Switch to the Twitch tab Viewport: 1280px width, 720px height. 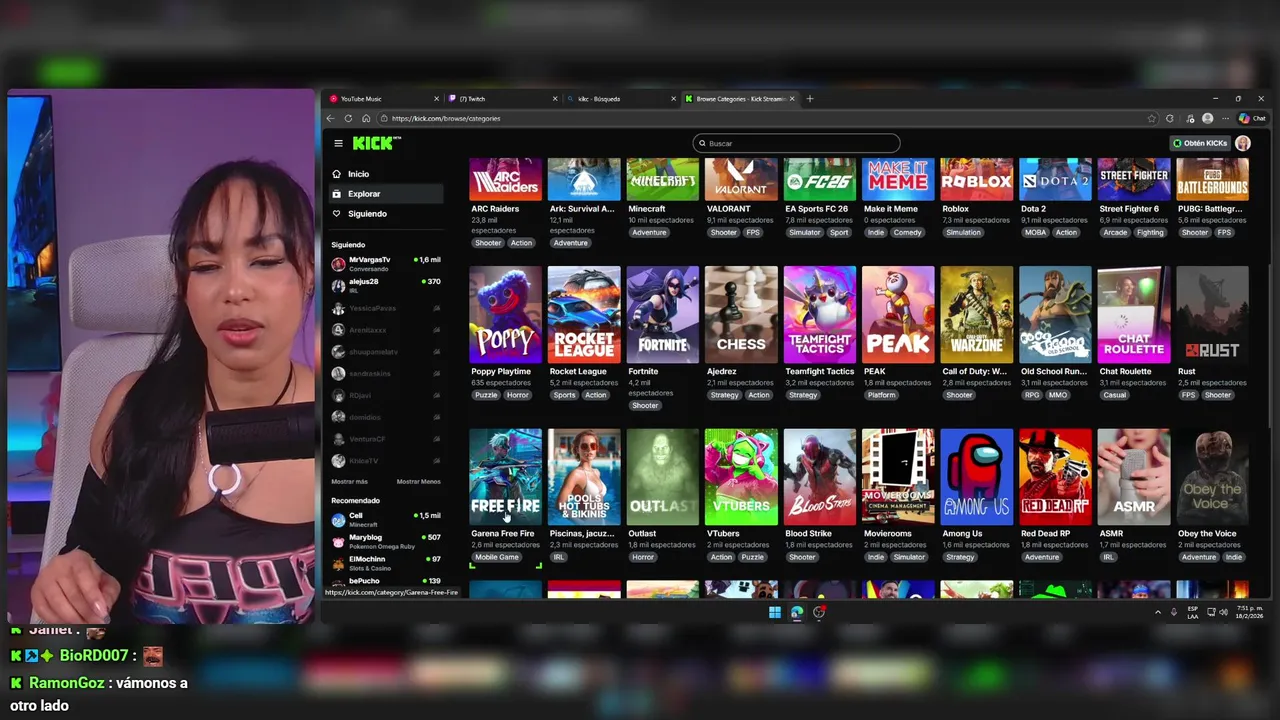(503, 99)
